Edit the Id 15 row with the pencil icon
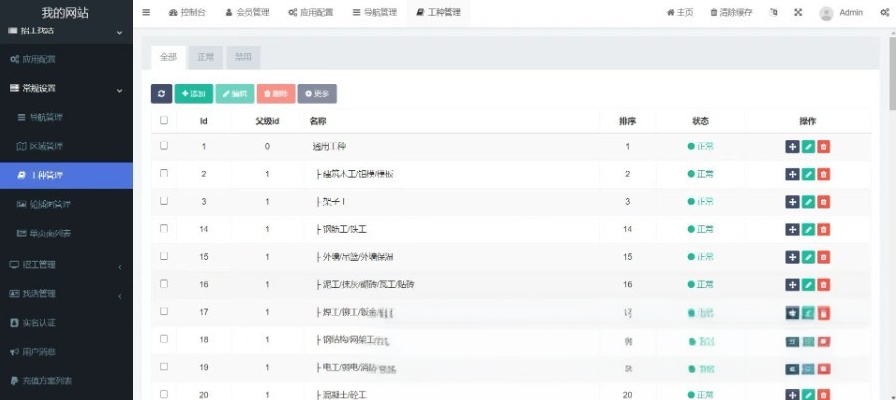896x400 pixels. [808, 257]
